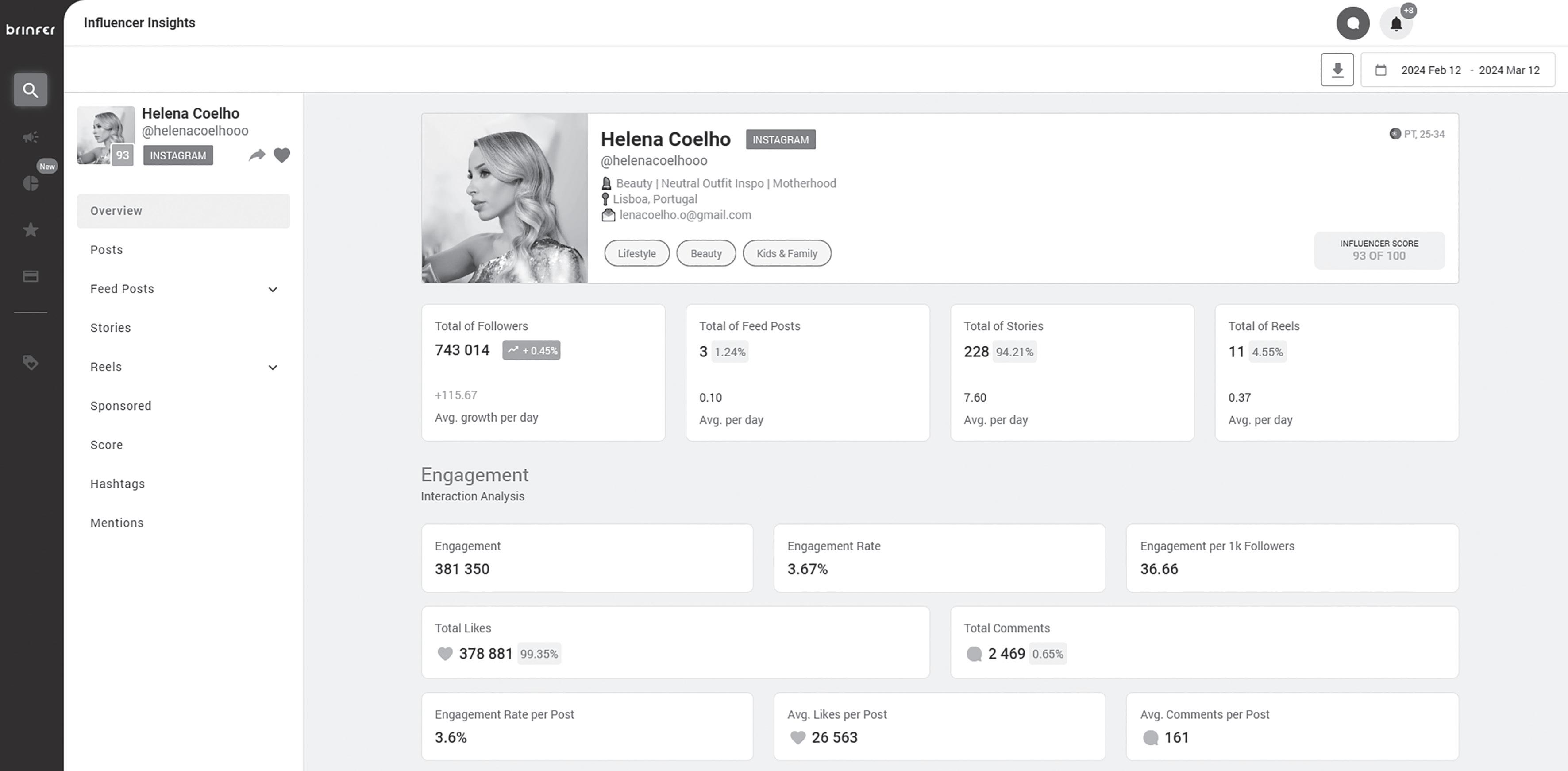Click Helena Coelho's large profile photo
The image size is (1568, 771).
point(505,198)
